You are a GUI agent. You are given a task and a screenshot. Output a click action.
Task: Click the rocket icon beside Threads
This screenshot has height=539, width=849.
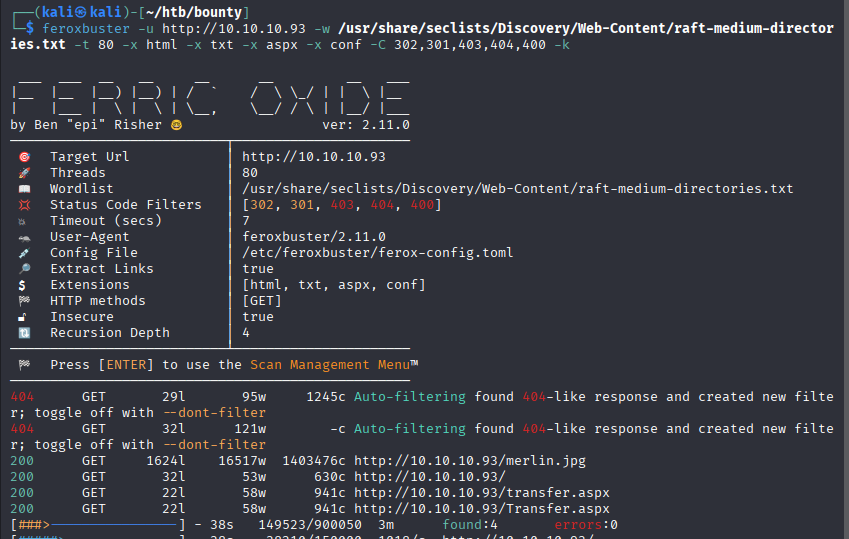pos(24,173)
